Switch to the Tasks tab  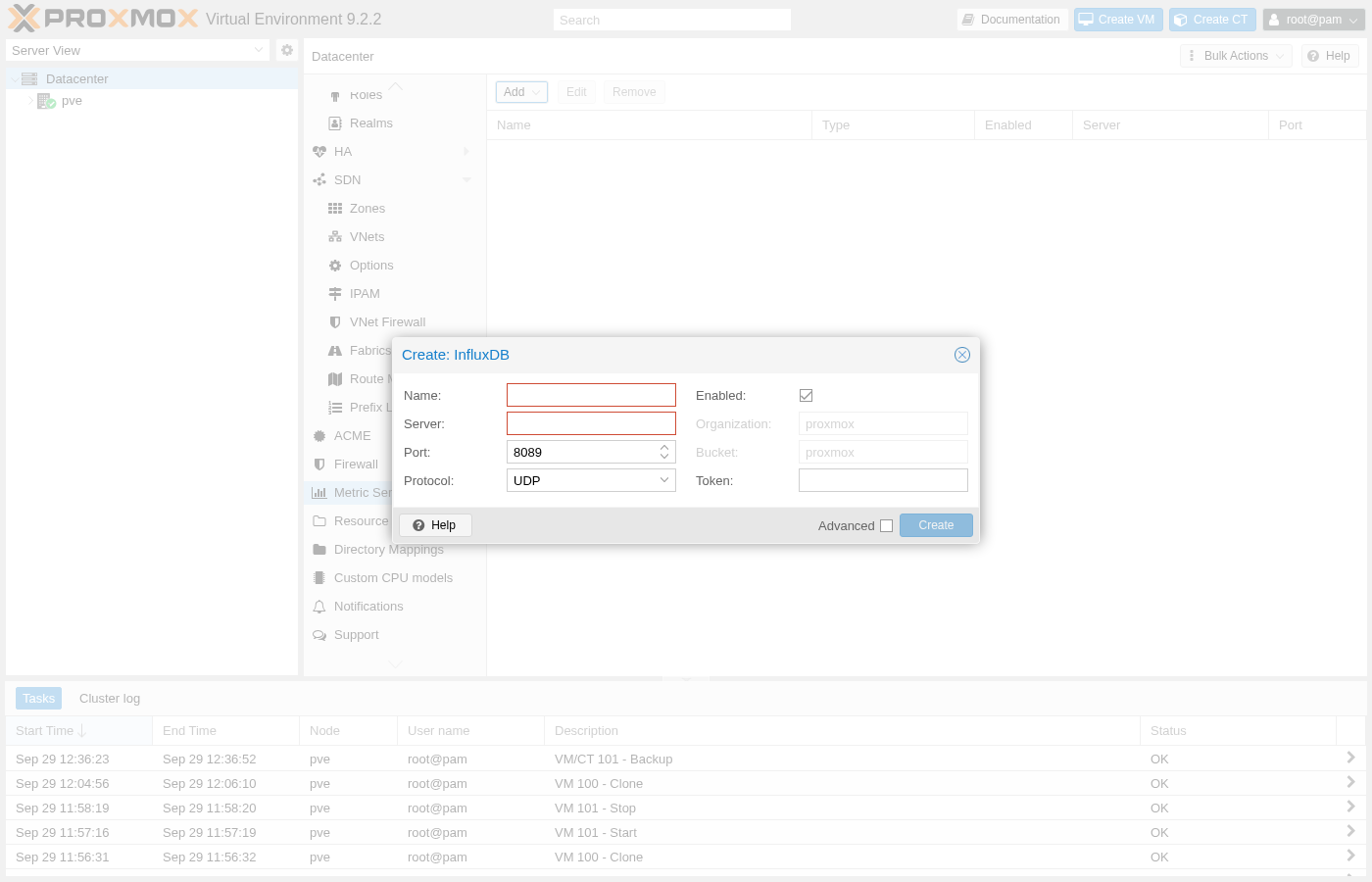(38, 699)
